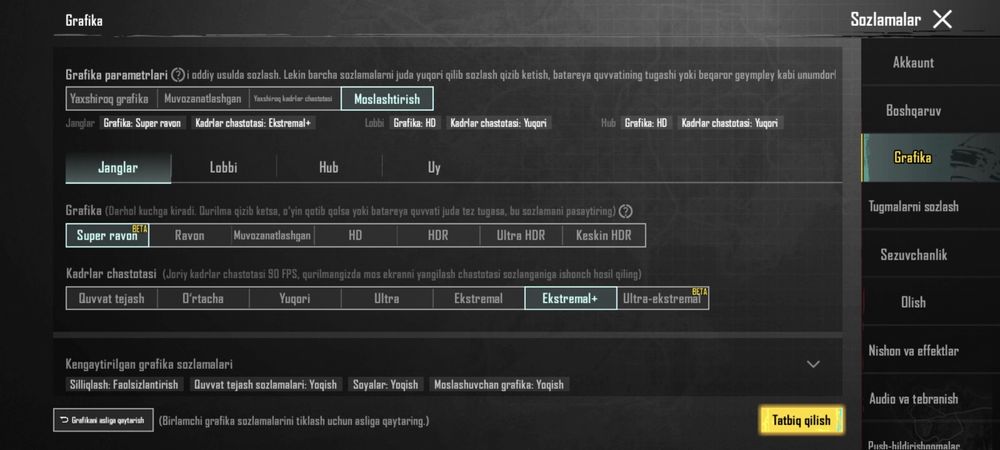The height and width of the screenshot is (450, 1000).
Task: Set frame rate to Ekstremal+
Action: (x=570, y=298)
